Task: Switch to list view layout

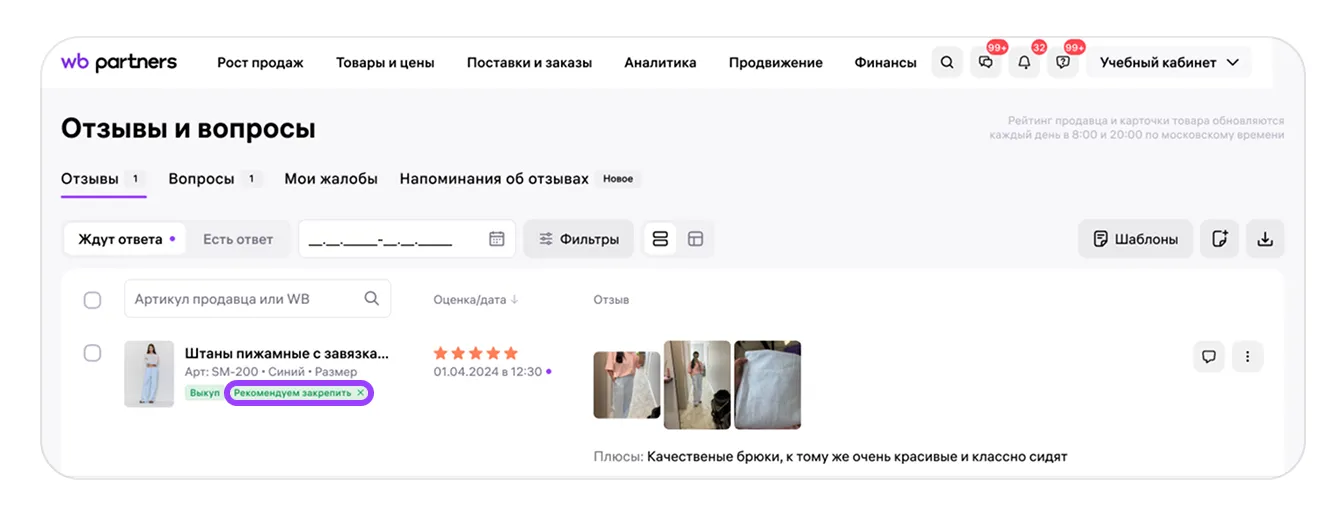Action: coord(660,239)
